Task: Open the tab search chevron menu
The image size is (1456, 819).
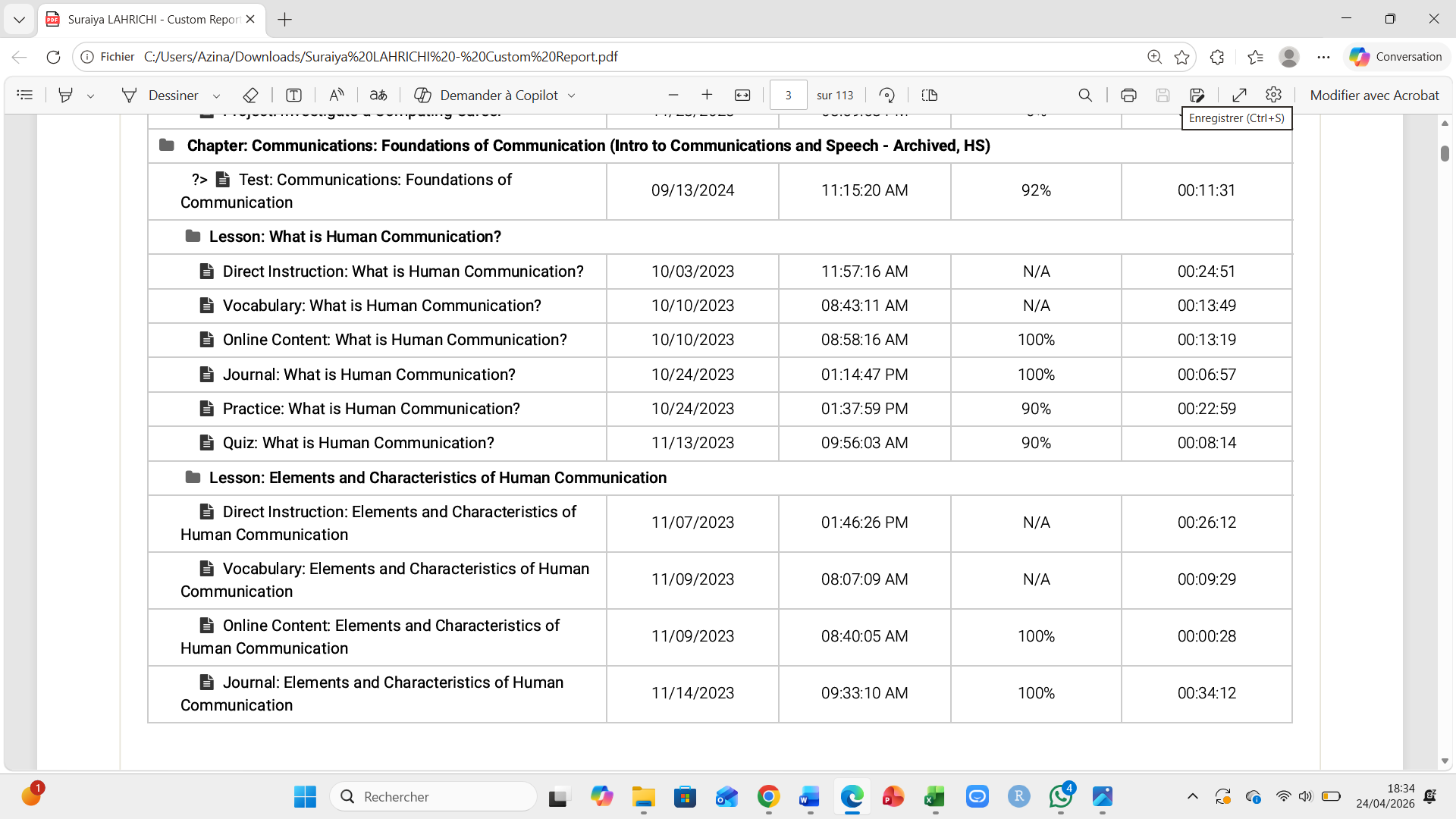Action: (19, 19)
